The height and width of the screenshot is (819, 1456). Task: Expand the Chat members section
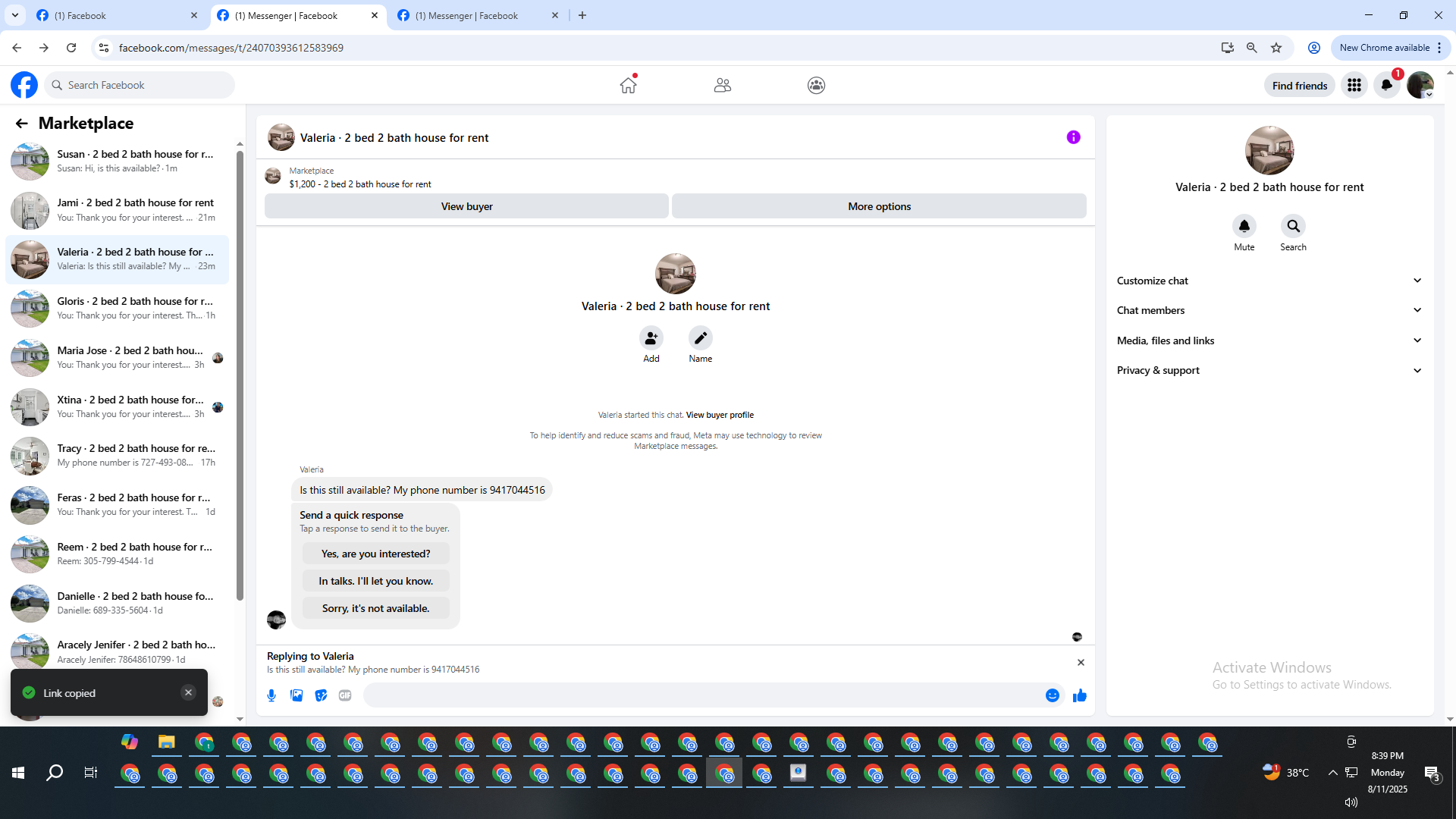click(x=1269, y=310)
